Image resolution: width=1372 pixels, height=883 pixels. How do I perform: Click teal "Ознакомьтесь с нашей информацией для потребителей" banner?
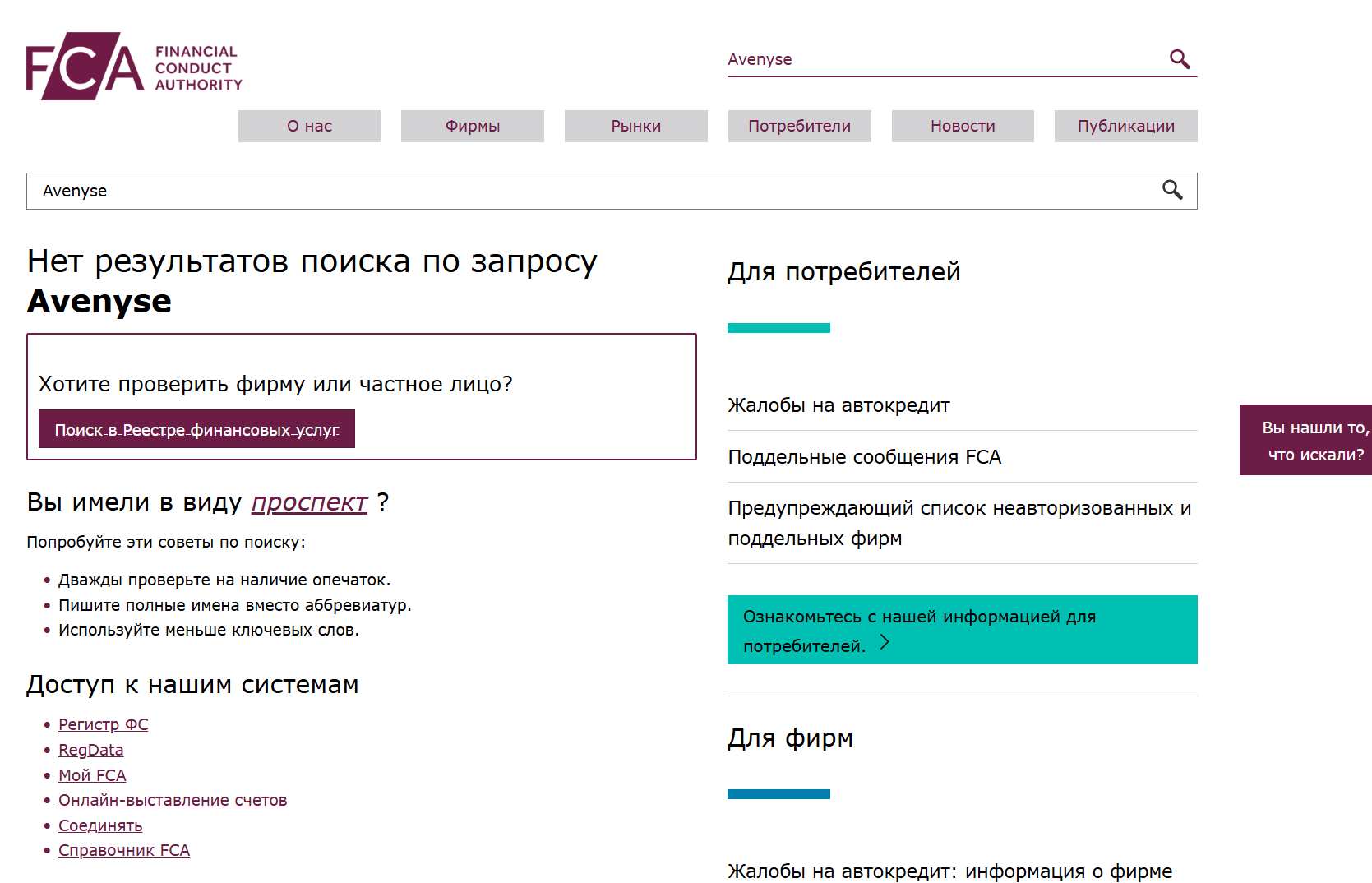point(963,630)
